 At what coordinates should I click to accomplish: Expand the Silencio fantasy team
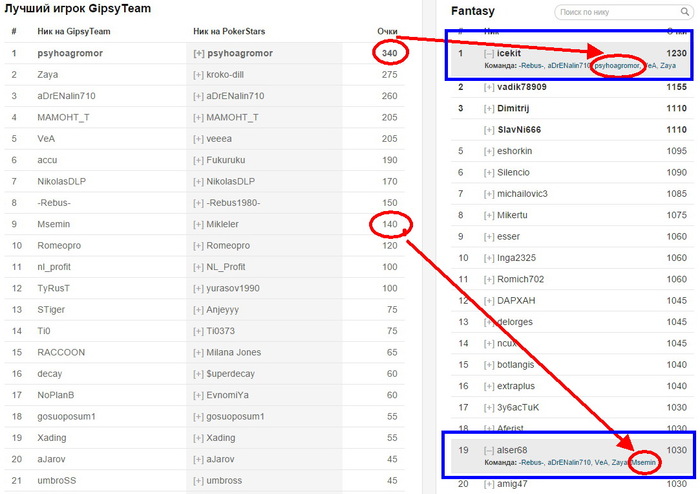pos(489,173)
